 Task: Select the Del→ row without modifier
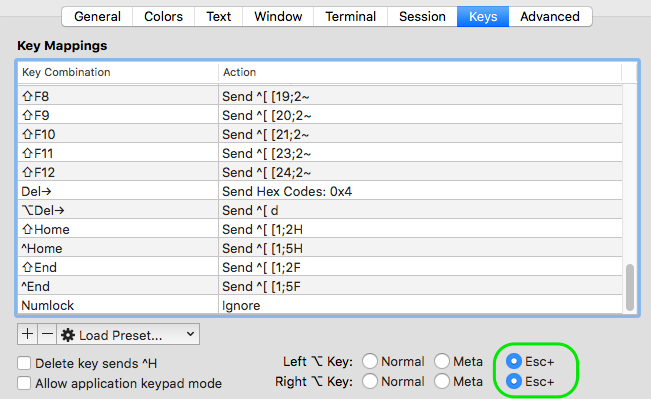[x=320, y=191]
